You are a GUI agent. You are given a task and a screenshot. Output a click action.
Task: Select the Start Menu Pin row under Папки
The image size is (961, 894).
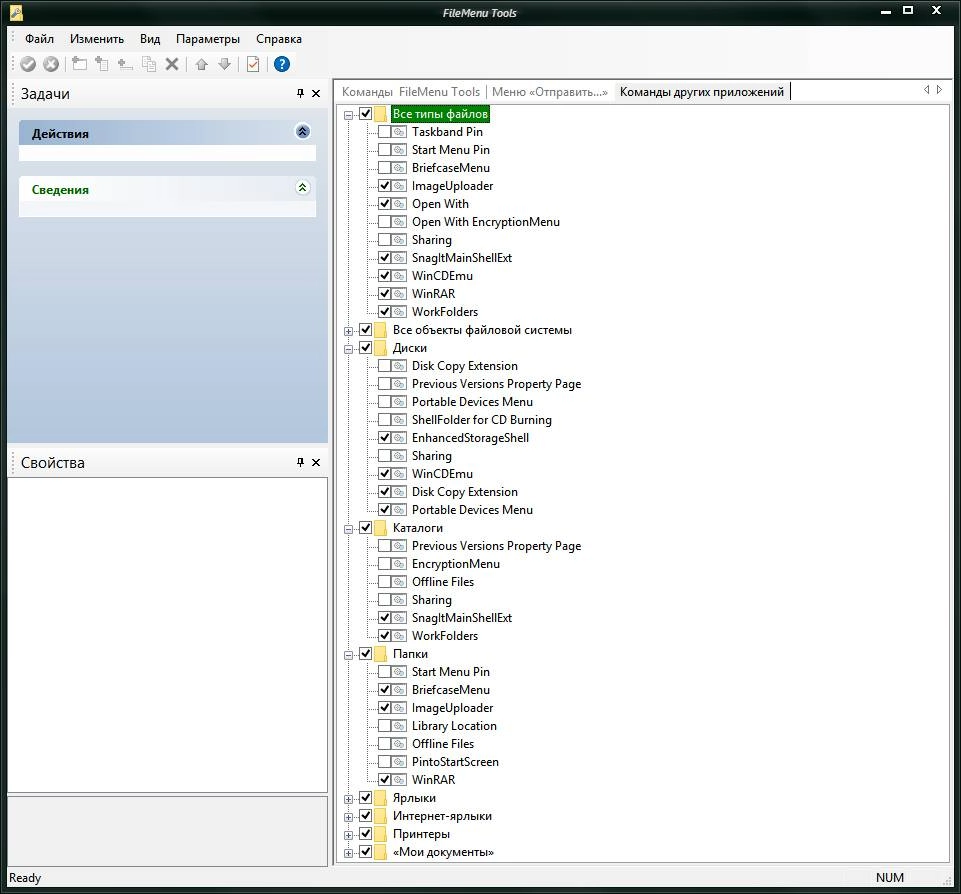click(x=450, y=672)
